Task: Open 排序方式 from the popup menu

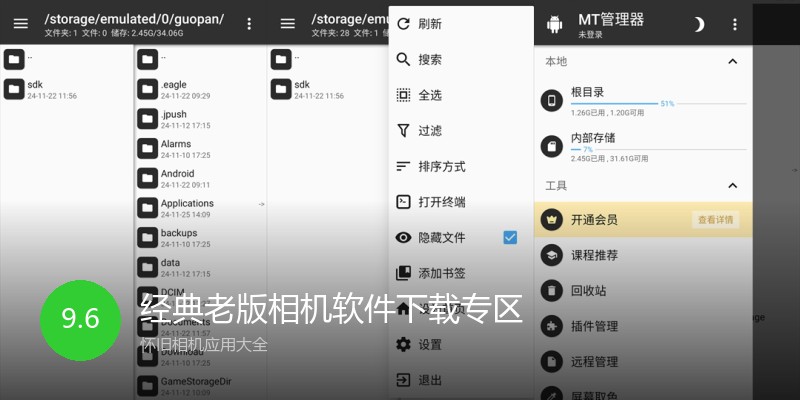Action: tap(461, 167)
